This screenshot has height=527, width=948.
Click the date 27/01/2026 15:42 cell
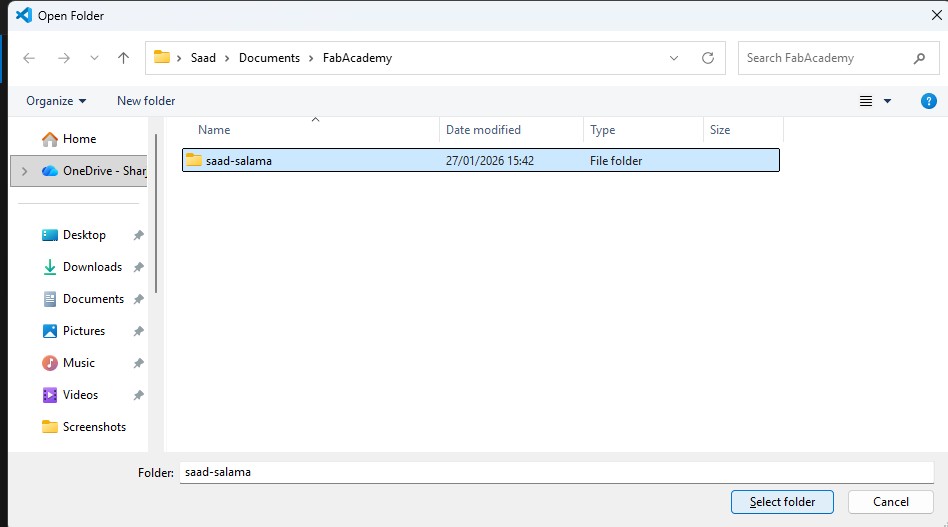point(490,161)
